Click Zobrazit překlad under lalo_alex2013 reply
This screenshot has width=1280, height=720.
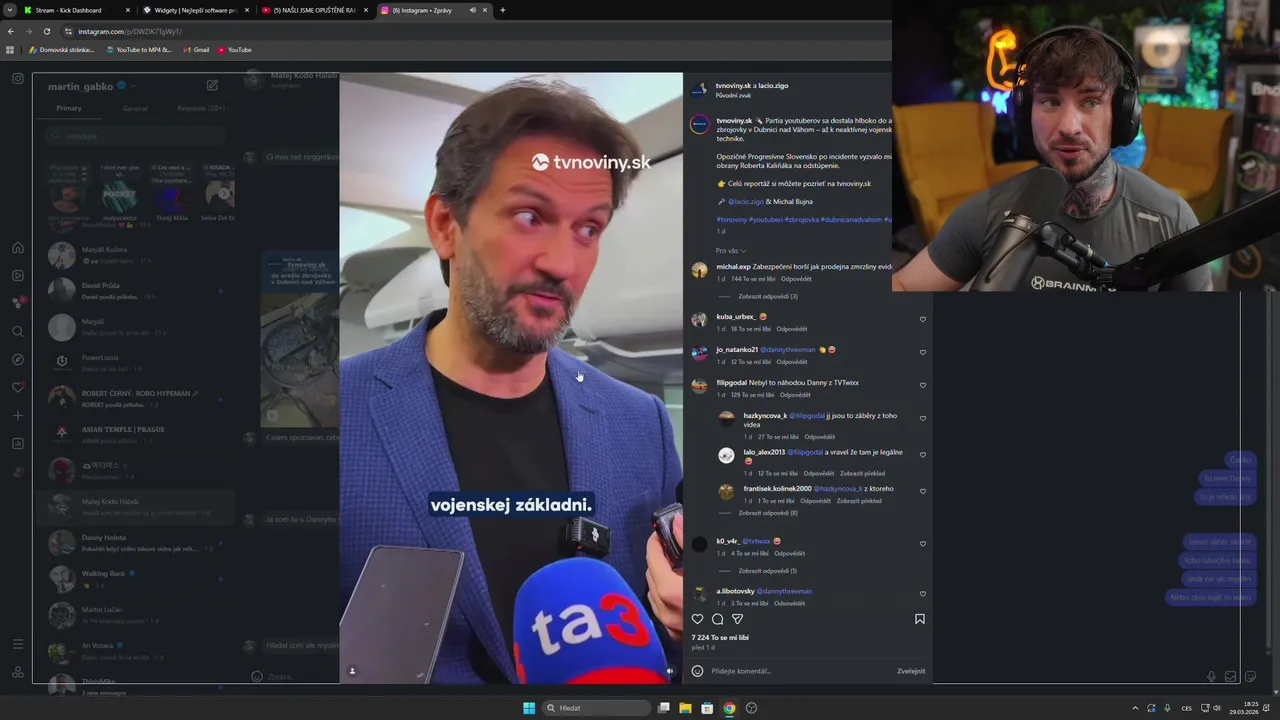coord(862,473)
